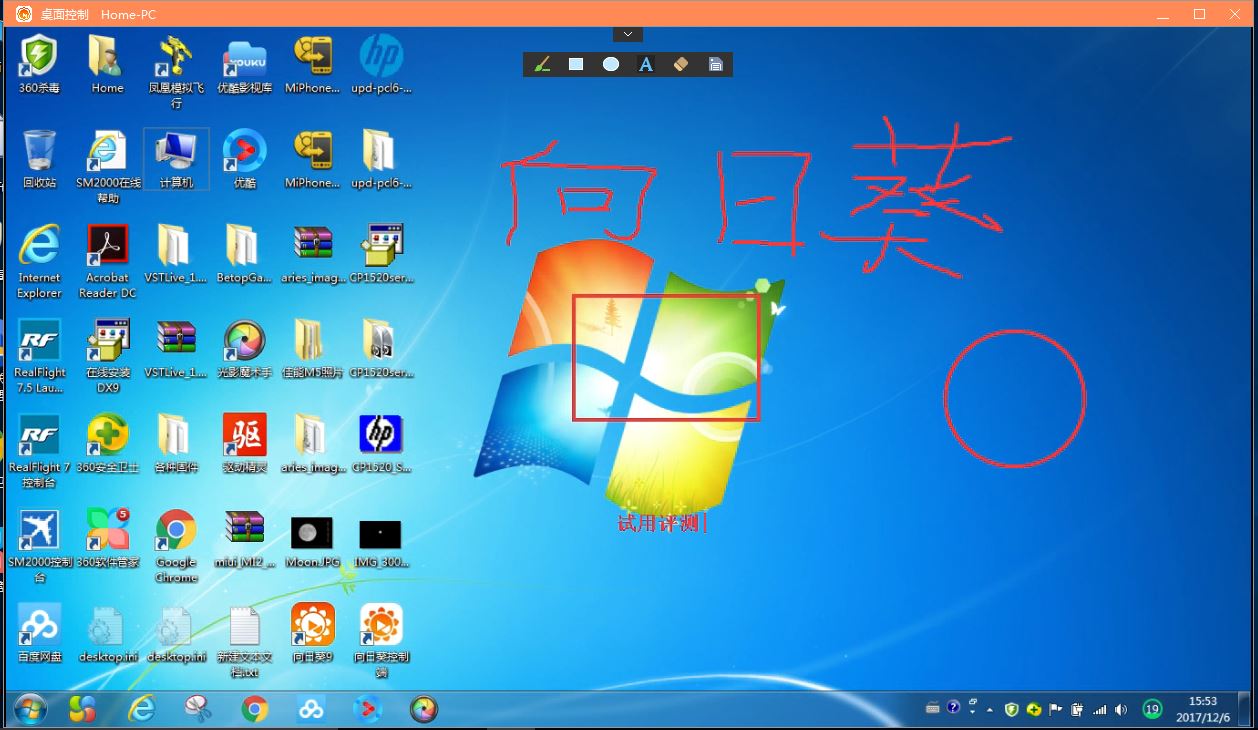Open the Windows Start menu
The image size is (1258, 730).
(30, 709)
